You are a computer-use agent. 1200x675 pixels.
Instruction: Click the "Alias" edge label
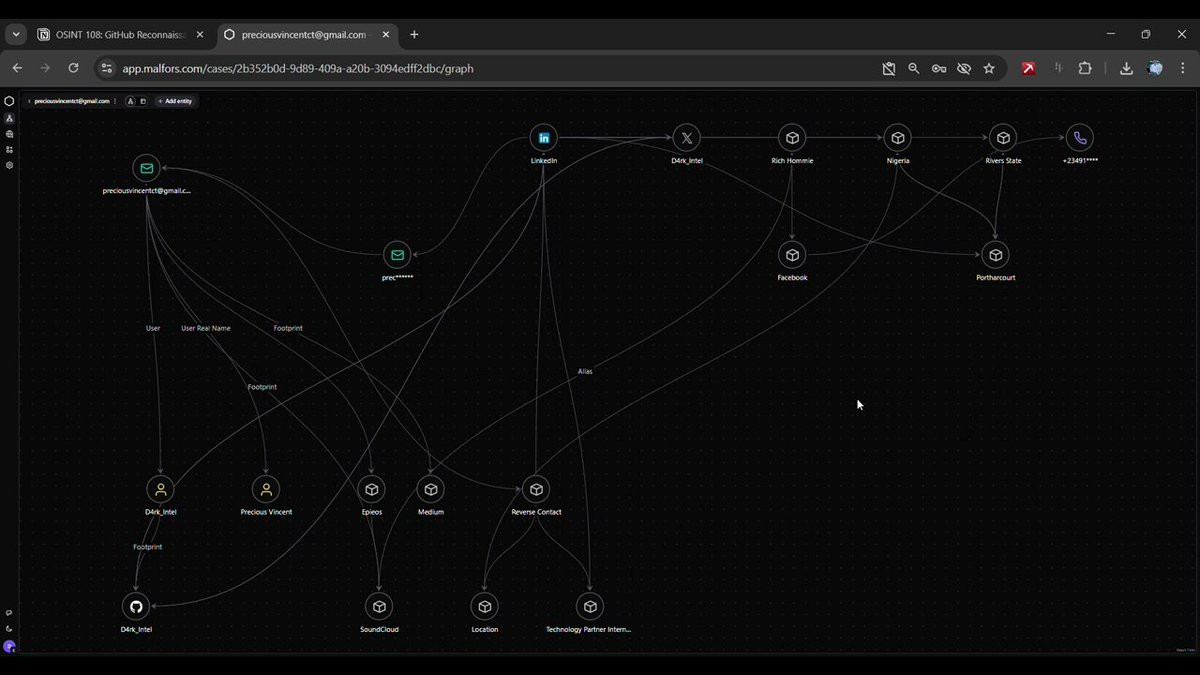pos(585,371)
